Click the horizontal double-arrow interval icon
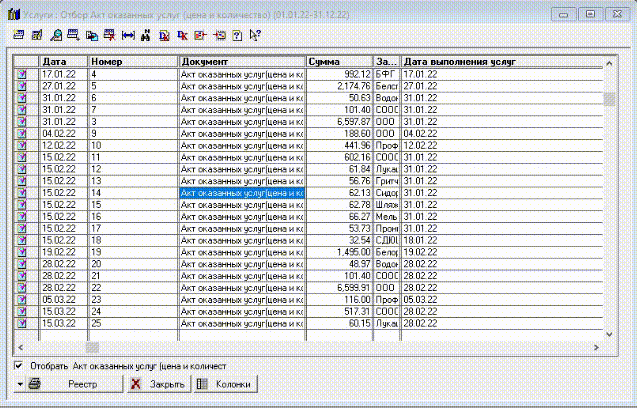637x408 pixels. click(129, 35)
